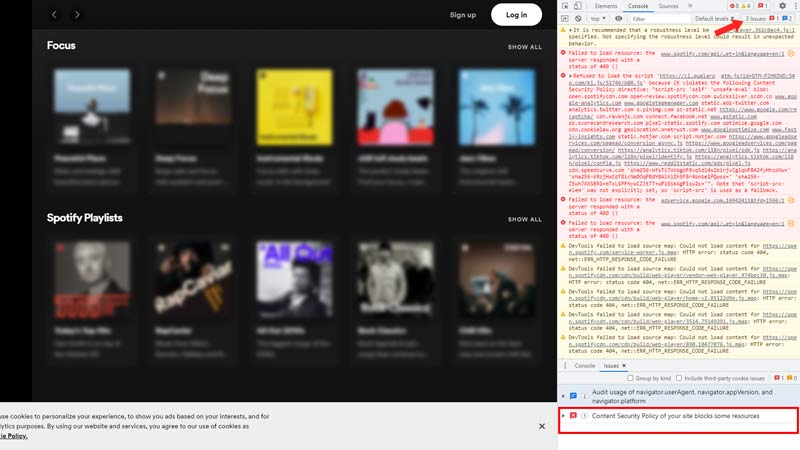Click the red error icon beside 'Refused to load the script'

[563, 76]
